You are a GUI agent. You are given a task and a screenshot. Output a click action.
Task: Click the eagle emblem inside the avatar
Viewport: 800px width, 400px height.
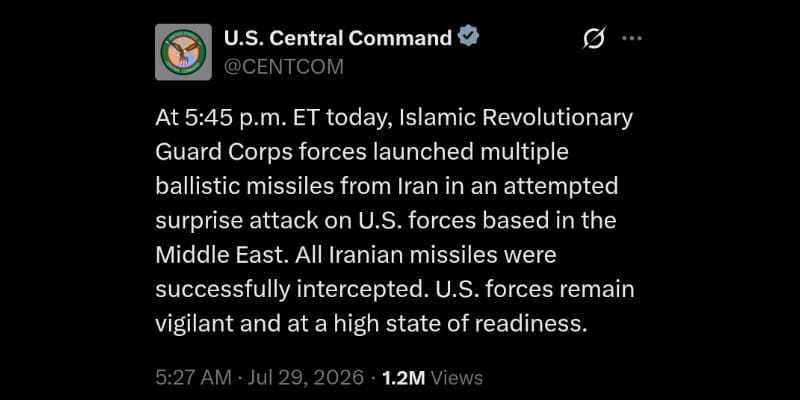point(183,52)
